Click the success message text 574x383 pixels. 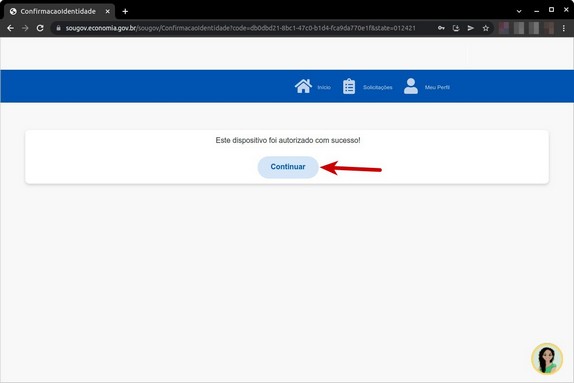pyautogui.click(x=288, y=140)
